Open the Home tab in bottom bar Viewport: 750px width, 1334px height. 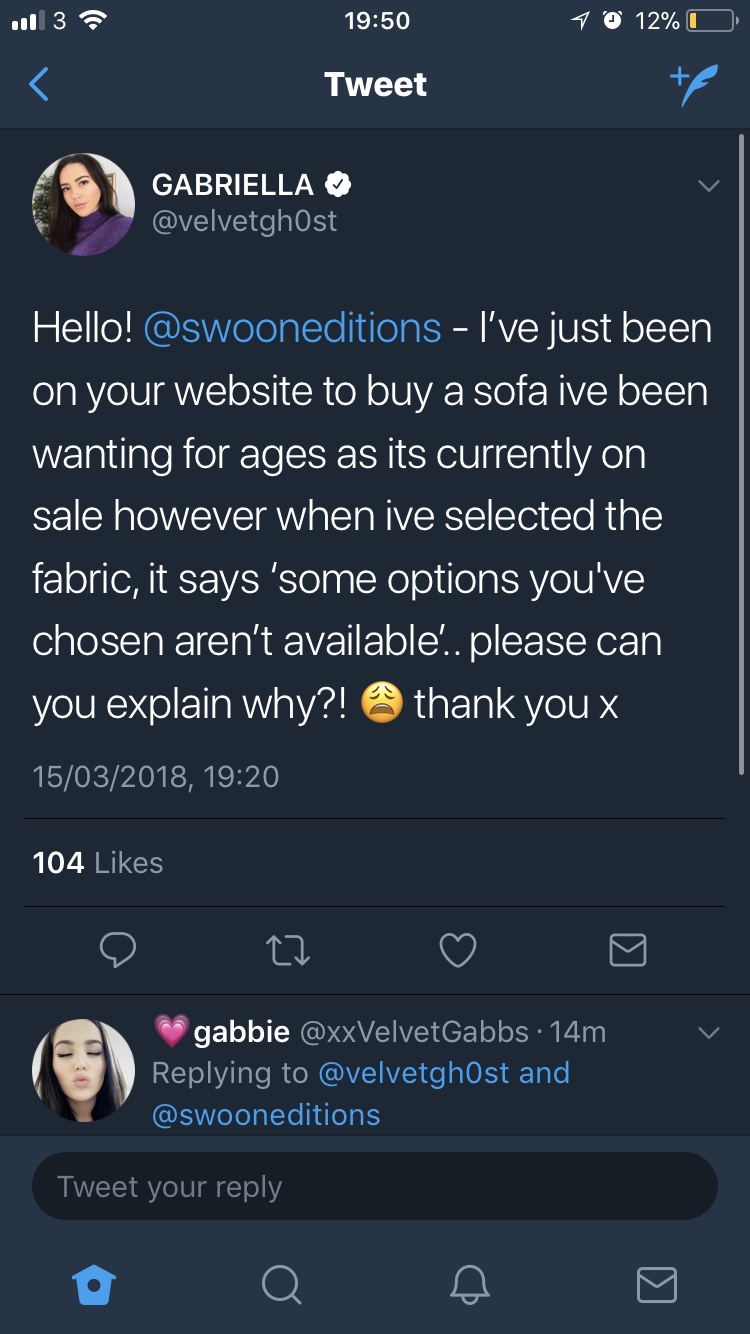(96, 1284)
